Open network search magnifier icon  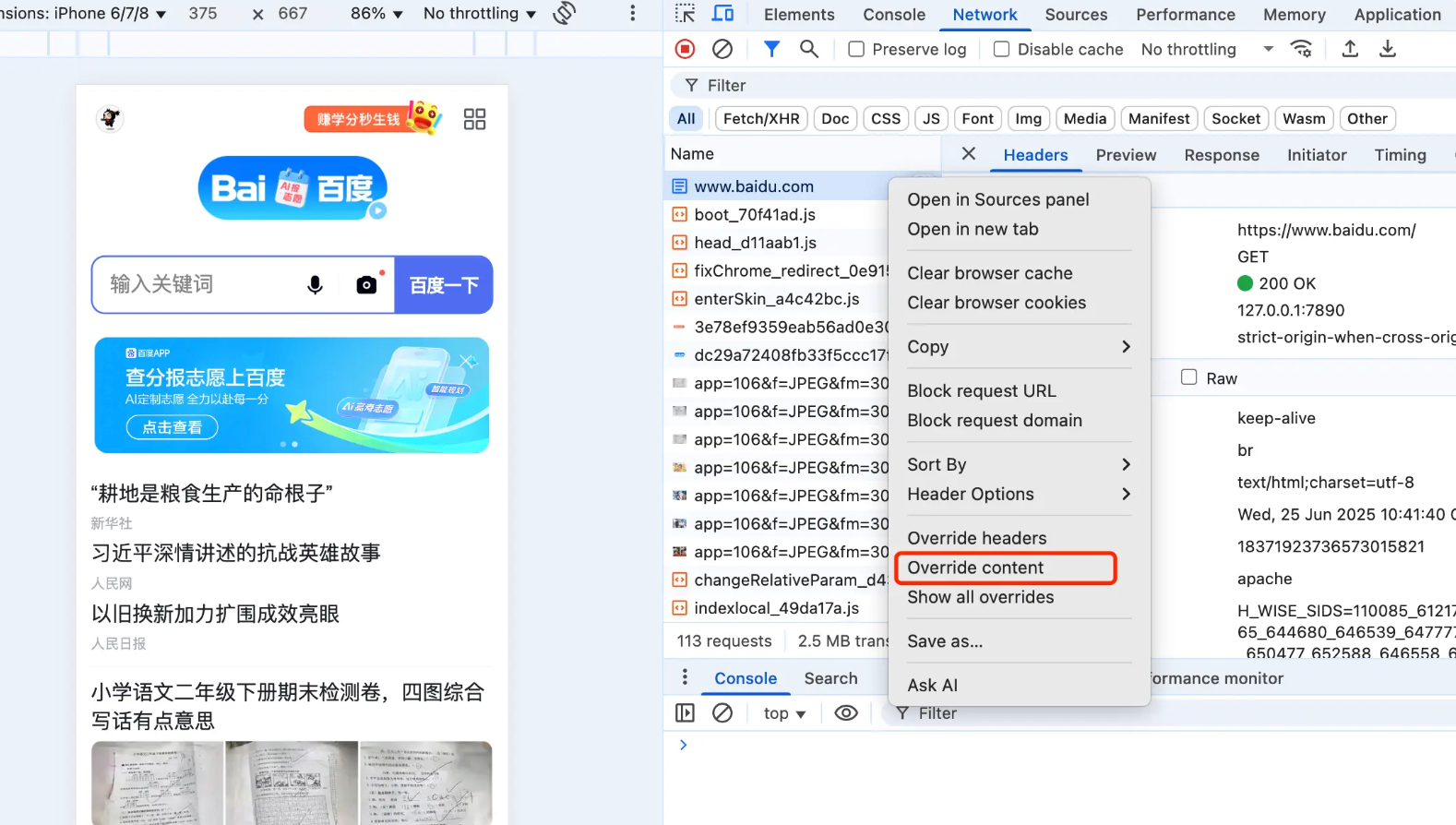click(x=809, y=49)
